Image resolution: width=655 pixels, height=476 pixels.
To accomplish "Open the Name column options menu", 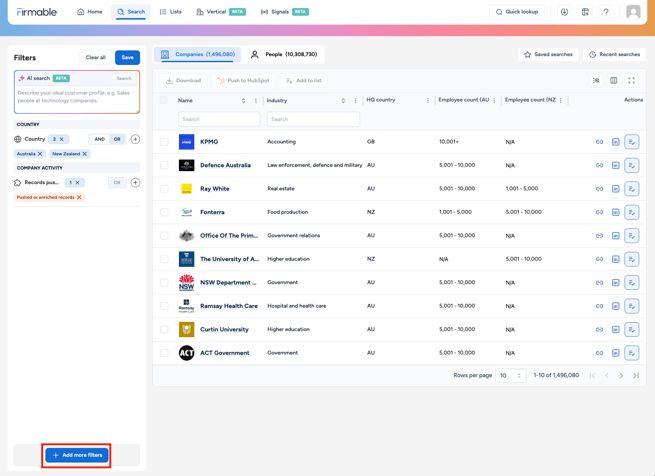I will pos(256,101).
